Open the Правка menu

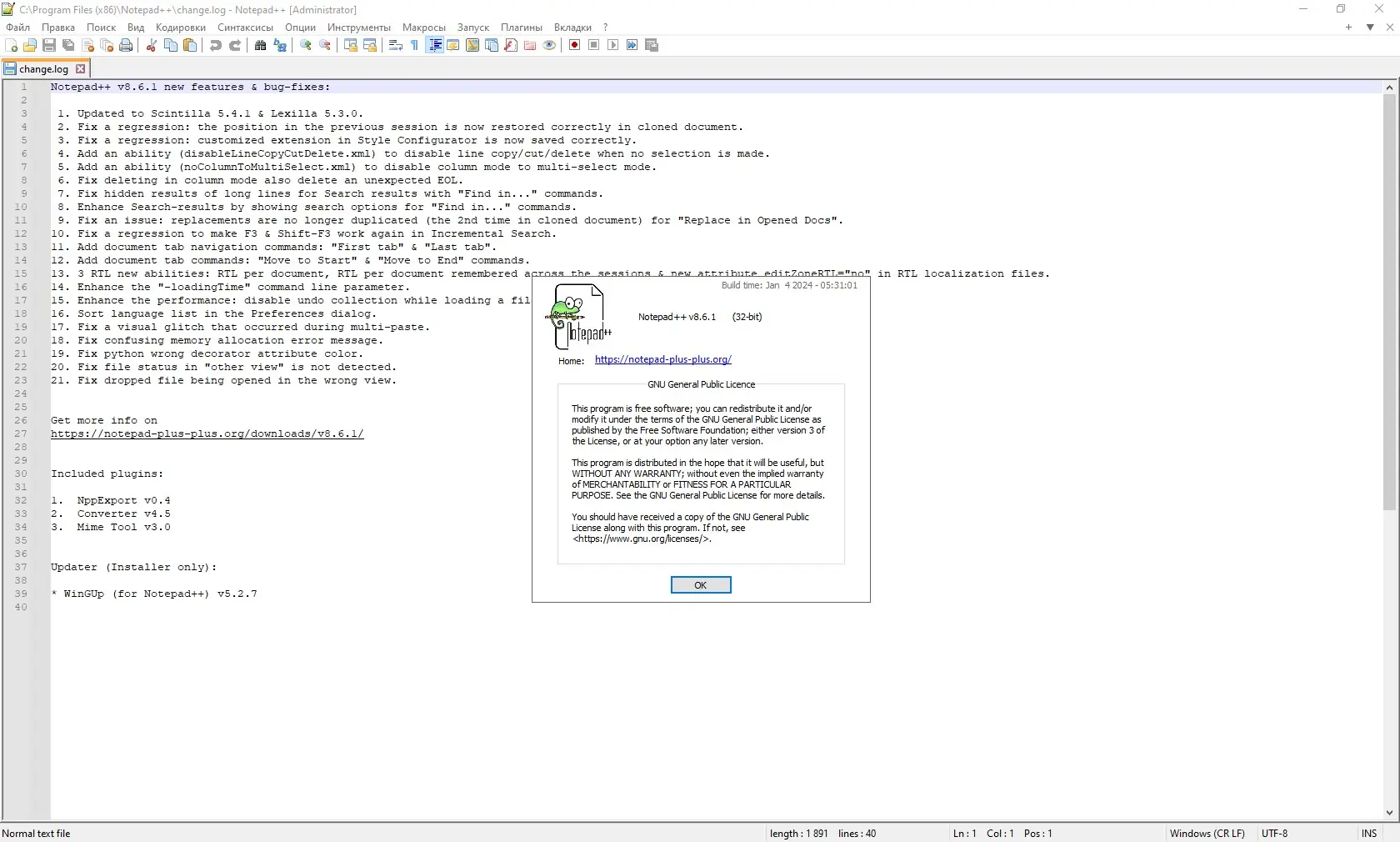(58, 28)
